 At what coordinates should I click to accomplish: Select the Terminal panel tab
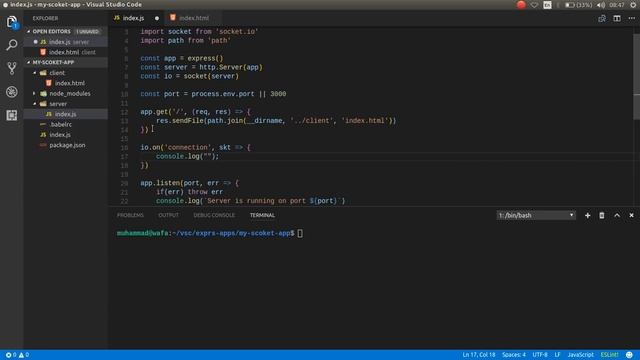(262, 215)
